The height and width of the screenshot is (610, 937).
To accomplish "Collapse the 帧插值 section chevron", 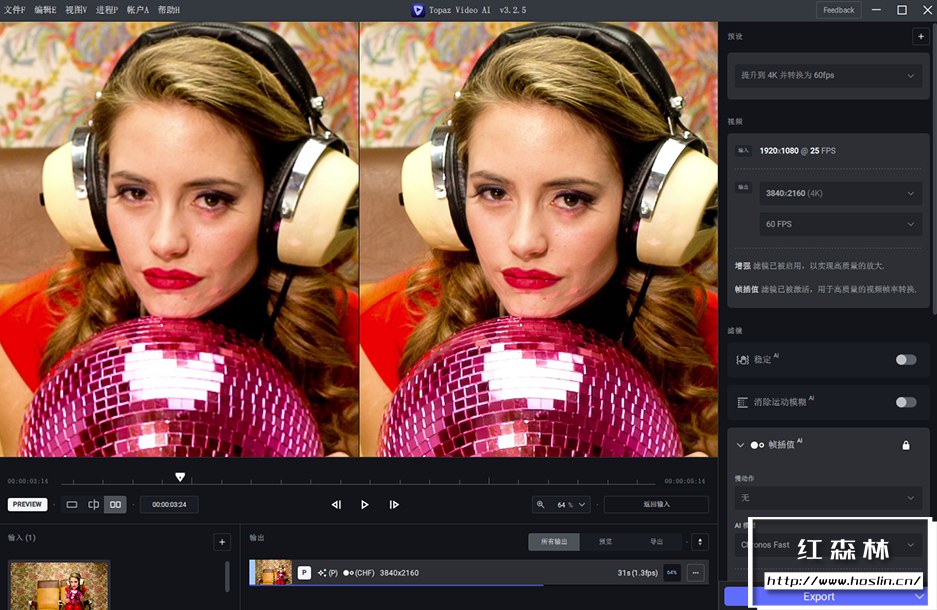I will 741,445.
